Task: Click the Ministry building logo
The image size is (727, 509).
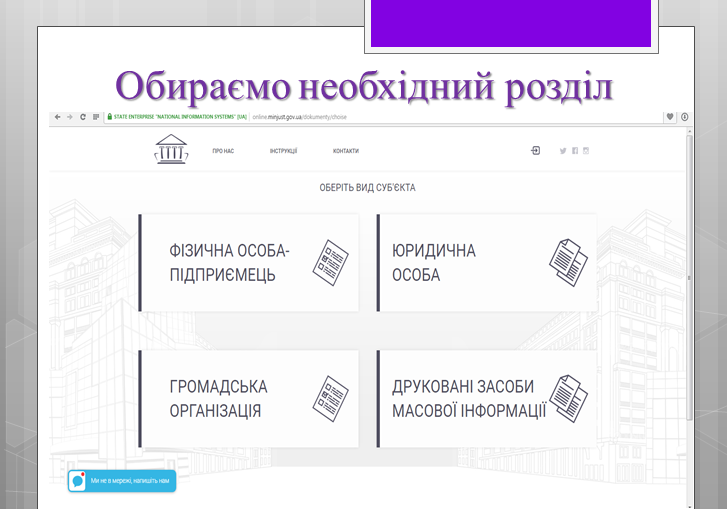Action: (172, 149)
